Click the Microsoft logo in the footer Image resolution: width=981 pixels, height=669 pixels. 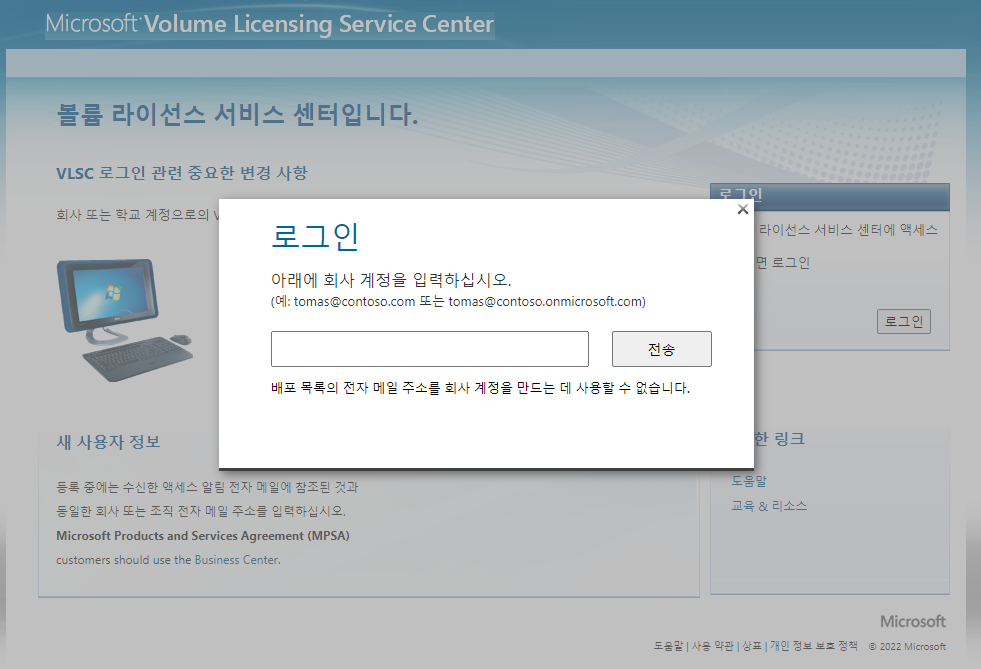click(913, 621)
